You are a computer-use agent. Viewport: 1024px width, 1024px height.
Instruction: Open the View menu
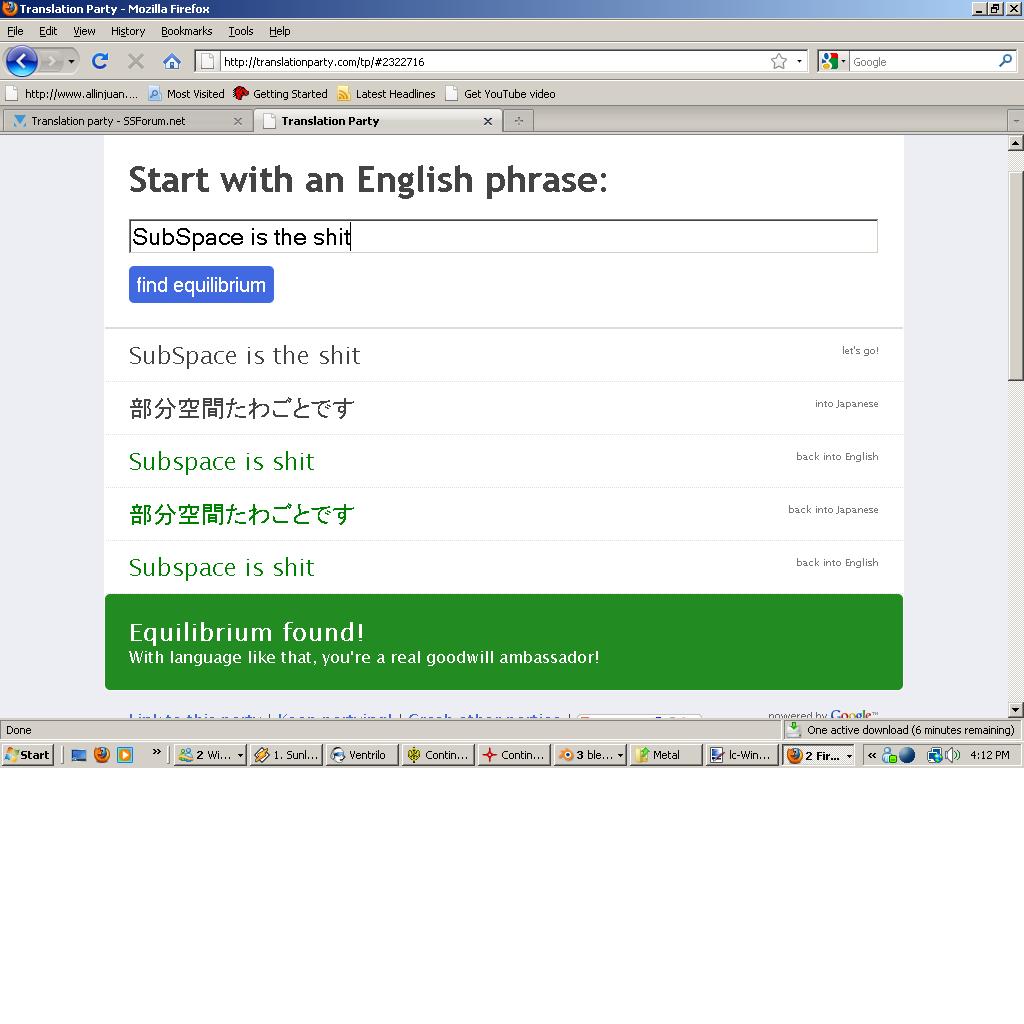(x=84, y=31)
